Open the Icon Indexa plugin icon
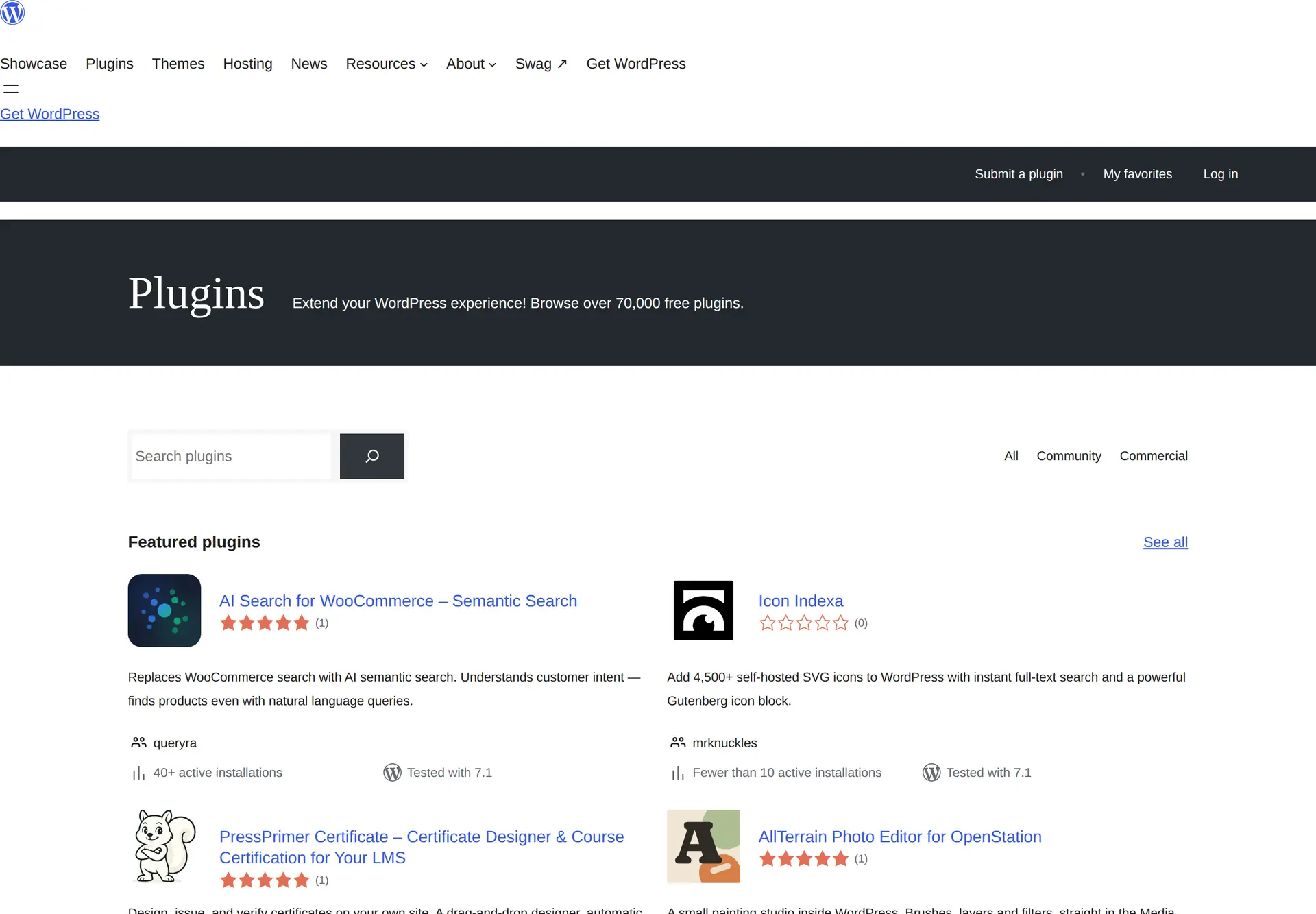The height and width of the screenshot is (914, 1316). pyautogui.click(x=703, y=610)
